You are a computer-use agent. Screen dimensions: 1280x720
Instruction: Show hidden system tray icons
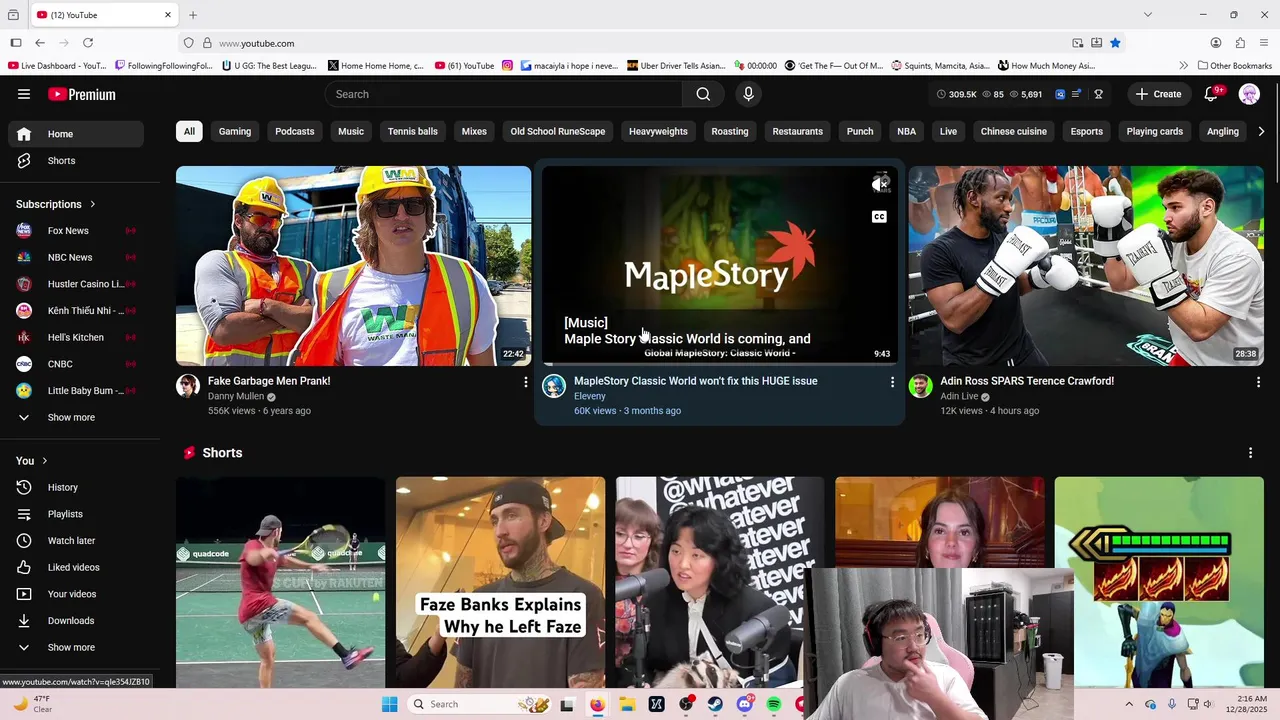tap(1129, 704)
